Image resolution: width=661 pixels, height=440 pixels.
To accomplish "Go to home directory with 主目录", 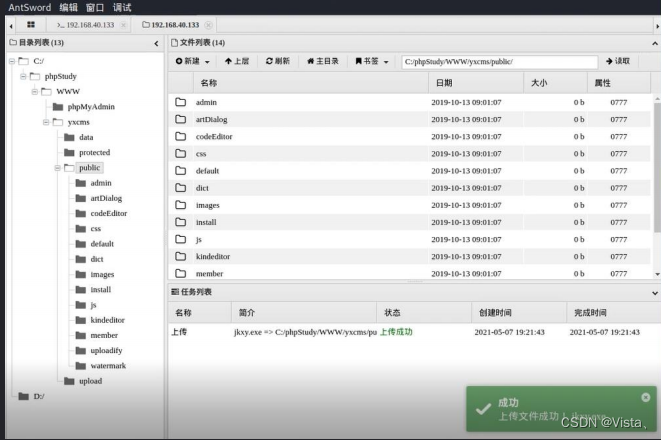I will (x=323, y=62).
